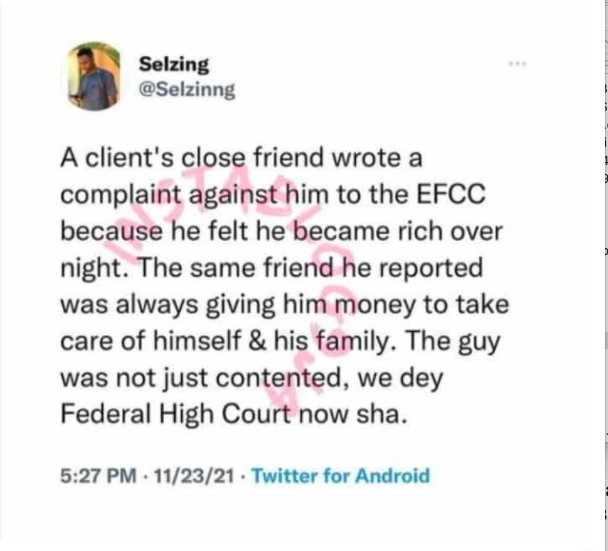Screen dimensions: 608x551
Task: Click the word complaint in the tweet
Action: pos(121,196)
